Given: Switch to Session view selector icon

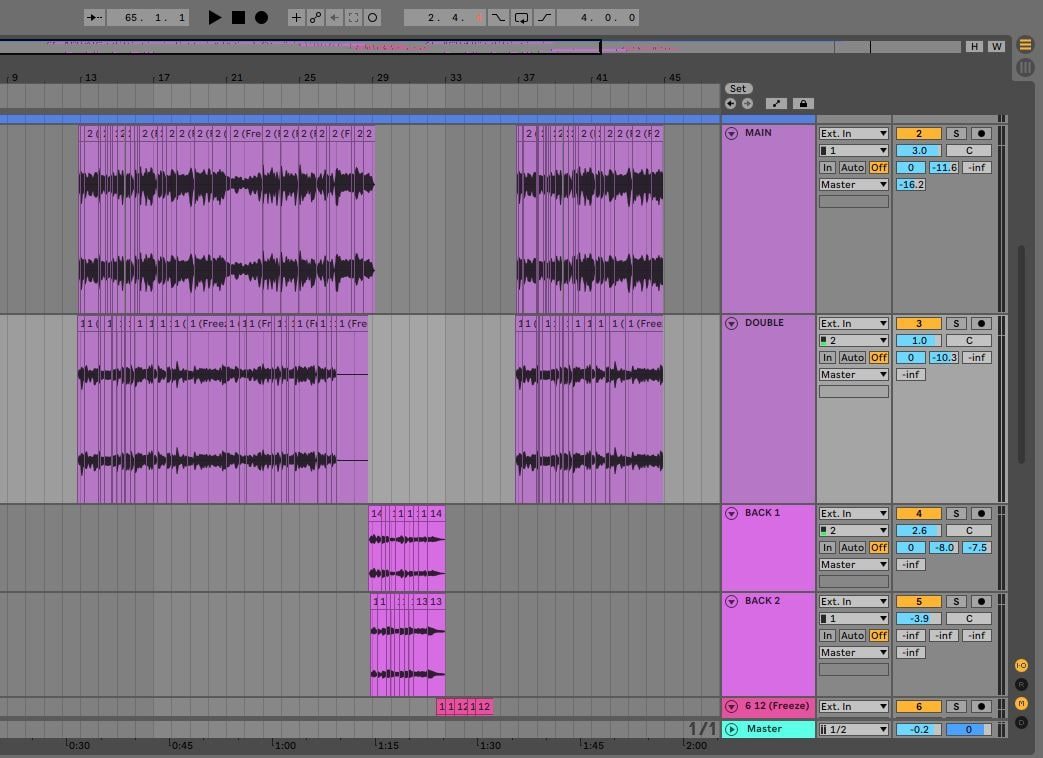Looking at the screenshot, I should click(1025, 67).
